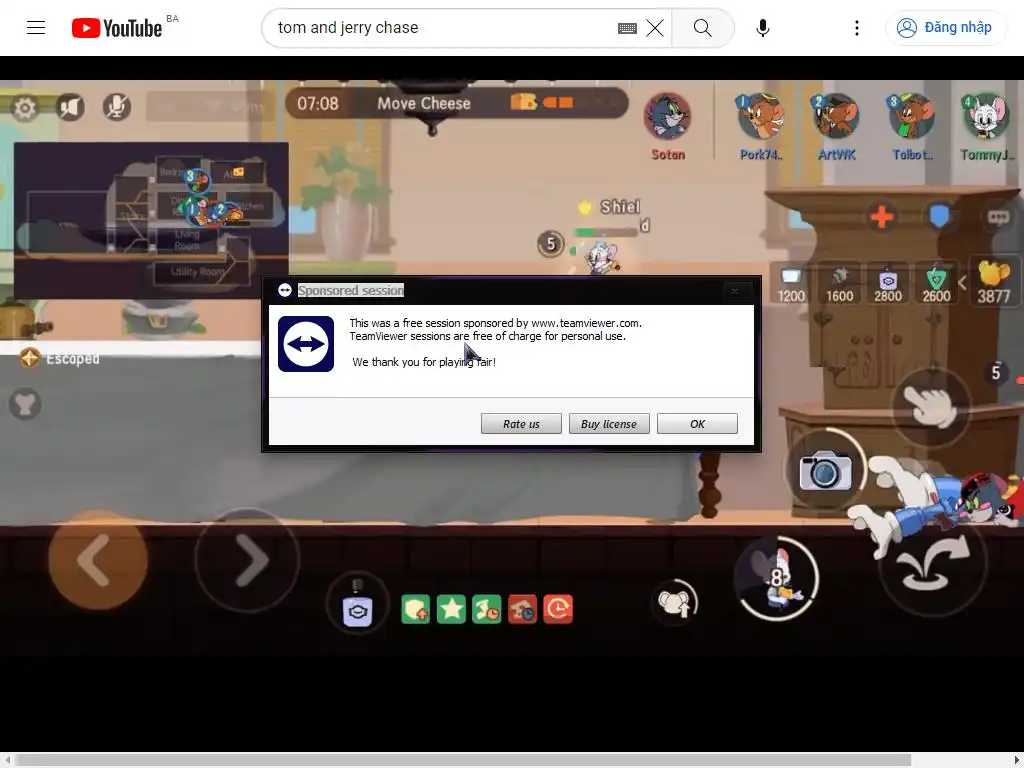Select player 2 mouse avatar ArtWK
Screen dimensions: 1024x768
coord(836,116)
